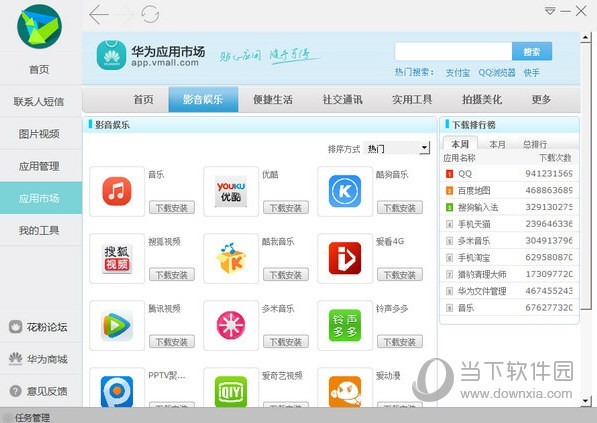Screen dimensions: 597x423
Task: Click 下载安装 for 爱看4G
Action: click(400, 275)
